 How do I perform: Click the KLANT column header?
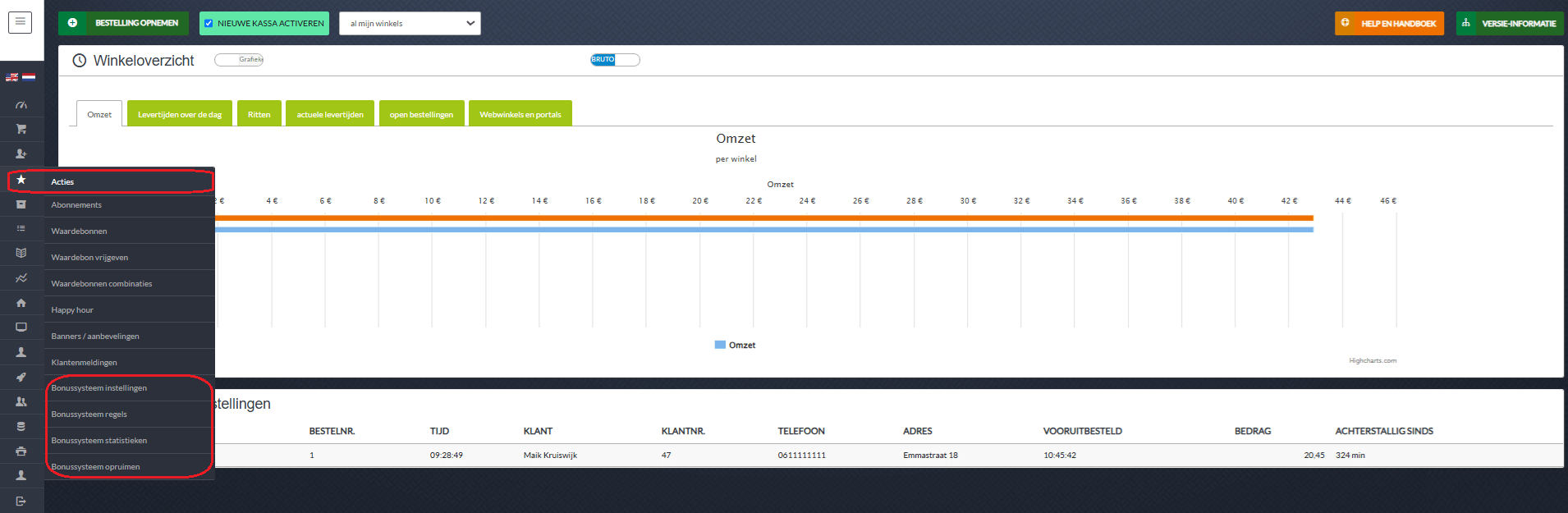[538, 431]
